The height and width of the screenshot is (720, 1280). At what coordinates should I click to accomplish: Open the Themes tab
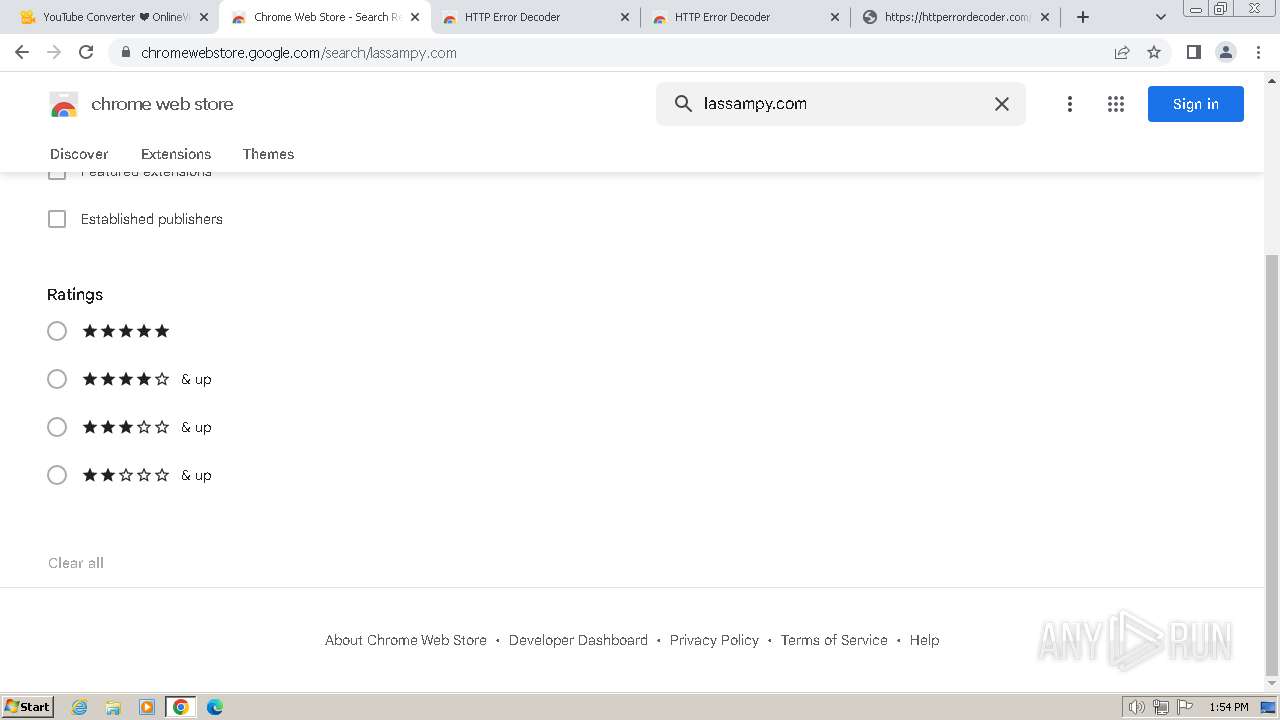pos(268,154)
